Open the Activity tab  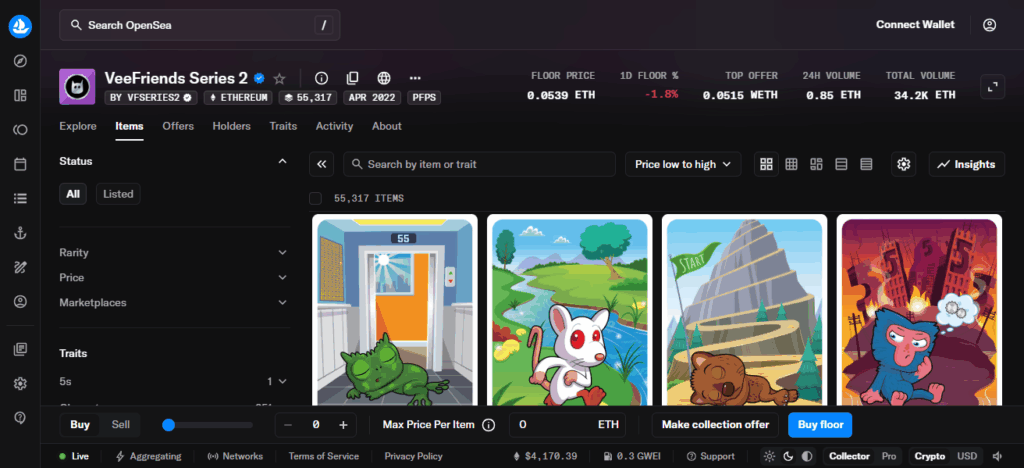click(334, 126)
